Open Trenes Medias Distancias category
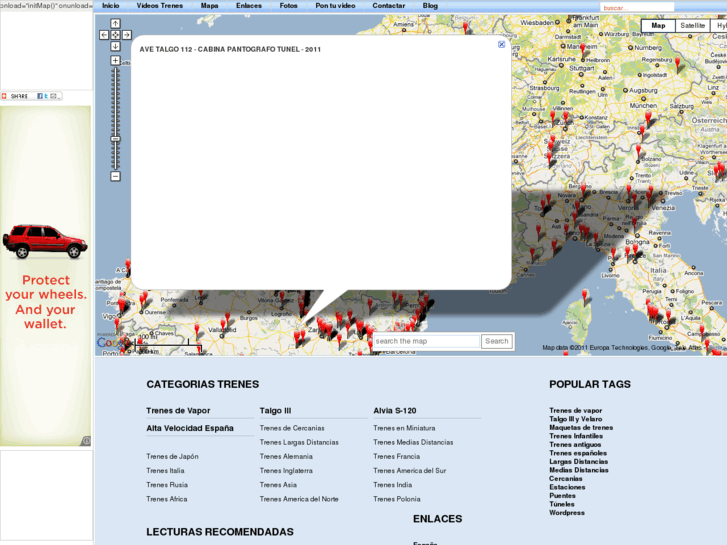The width and height of the screenshot is (727, 545). 413,442
